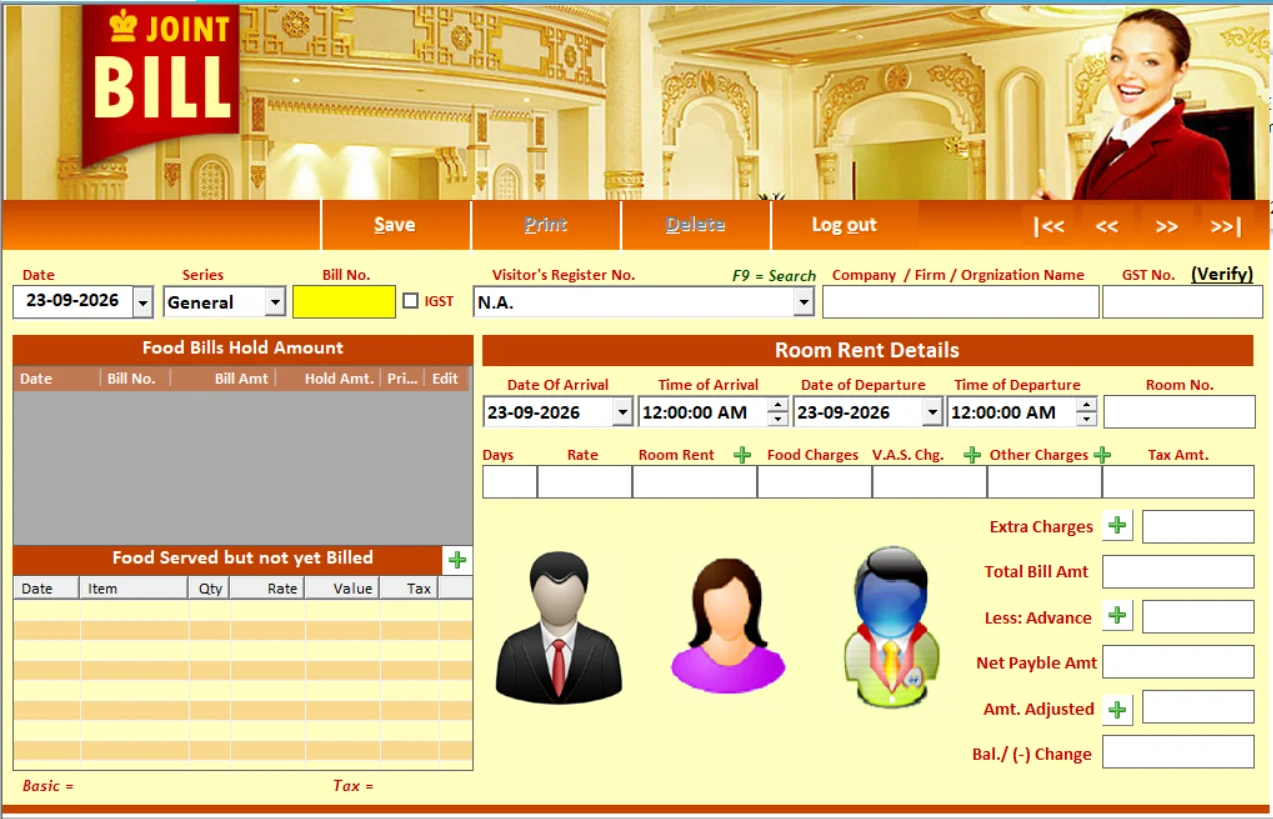Click the Total Bill Amt field

(1178, 572)
